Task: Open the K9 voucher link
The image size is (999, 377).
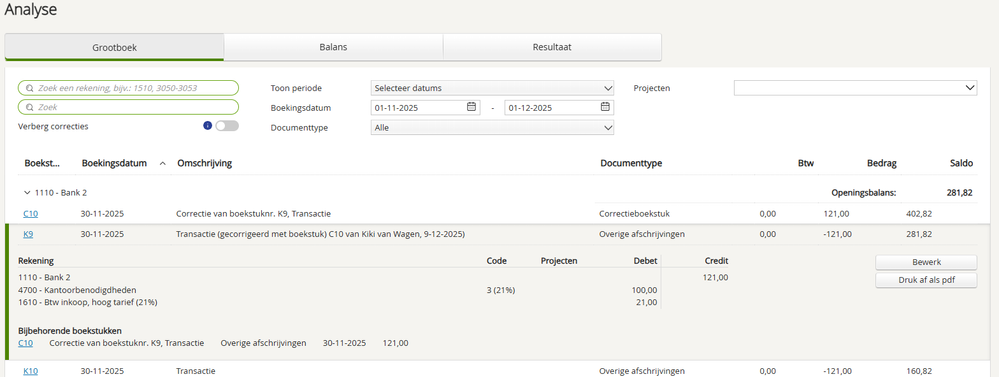Action: [x=28, y=234]
